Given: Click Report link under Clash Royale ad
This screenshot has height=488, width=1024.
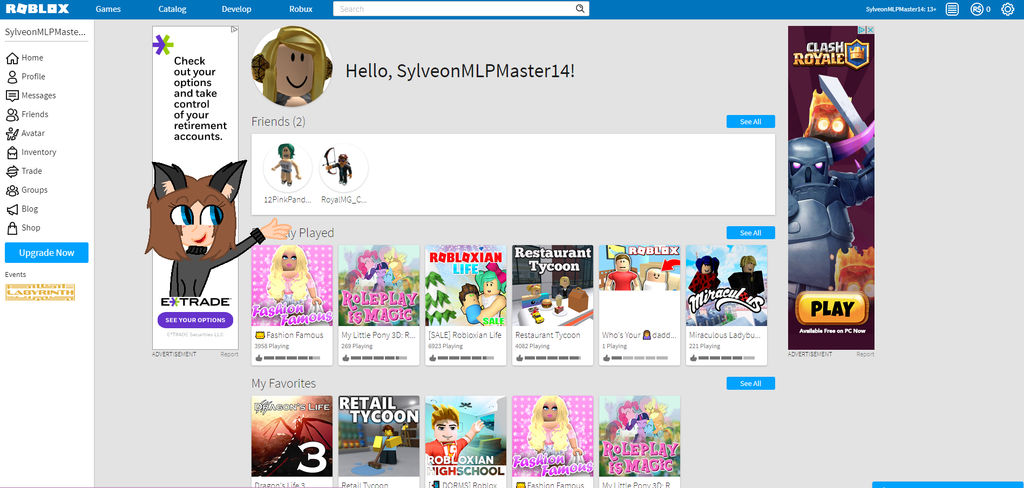Looking at the screenshot, I should coord(865,354).
